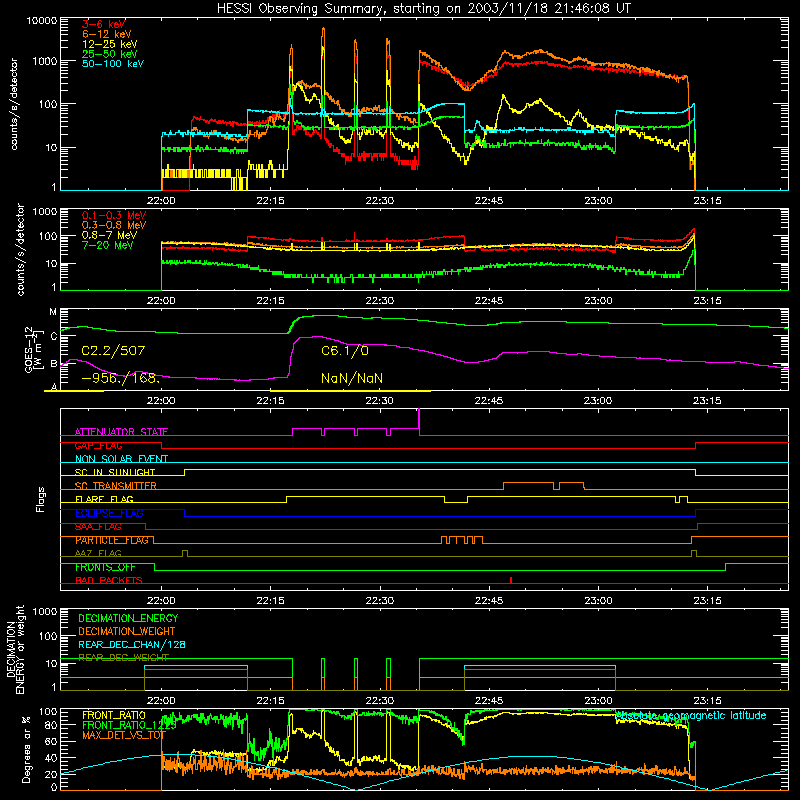Click the DECIMATION ENERGY or weight axis label

coord(15,649)
